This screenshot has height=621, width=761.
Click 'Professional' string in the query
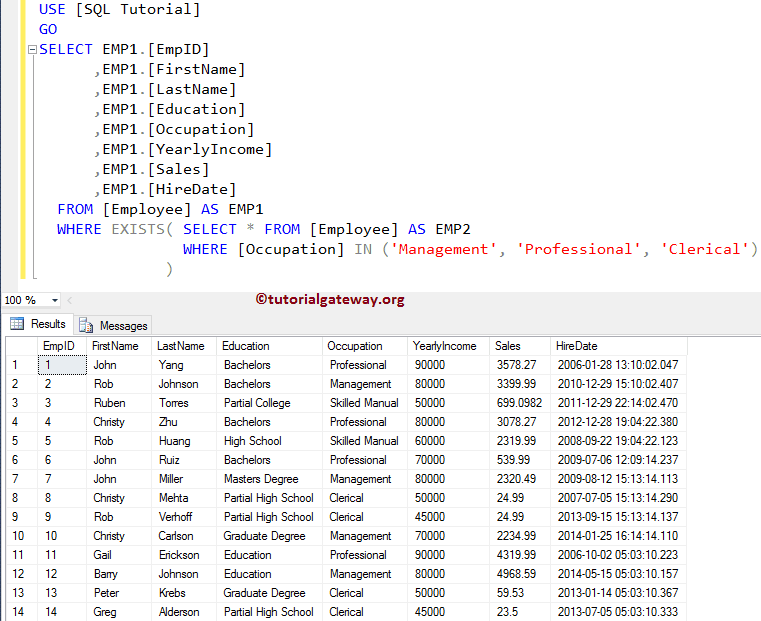tap(579, 249)
